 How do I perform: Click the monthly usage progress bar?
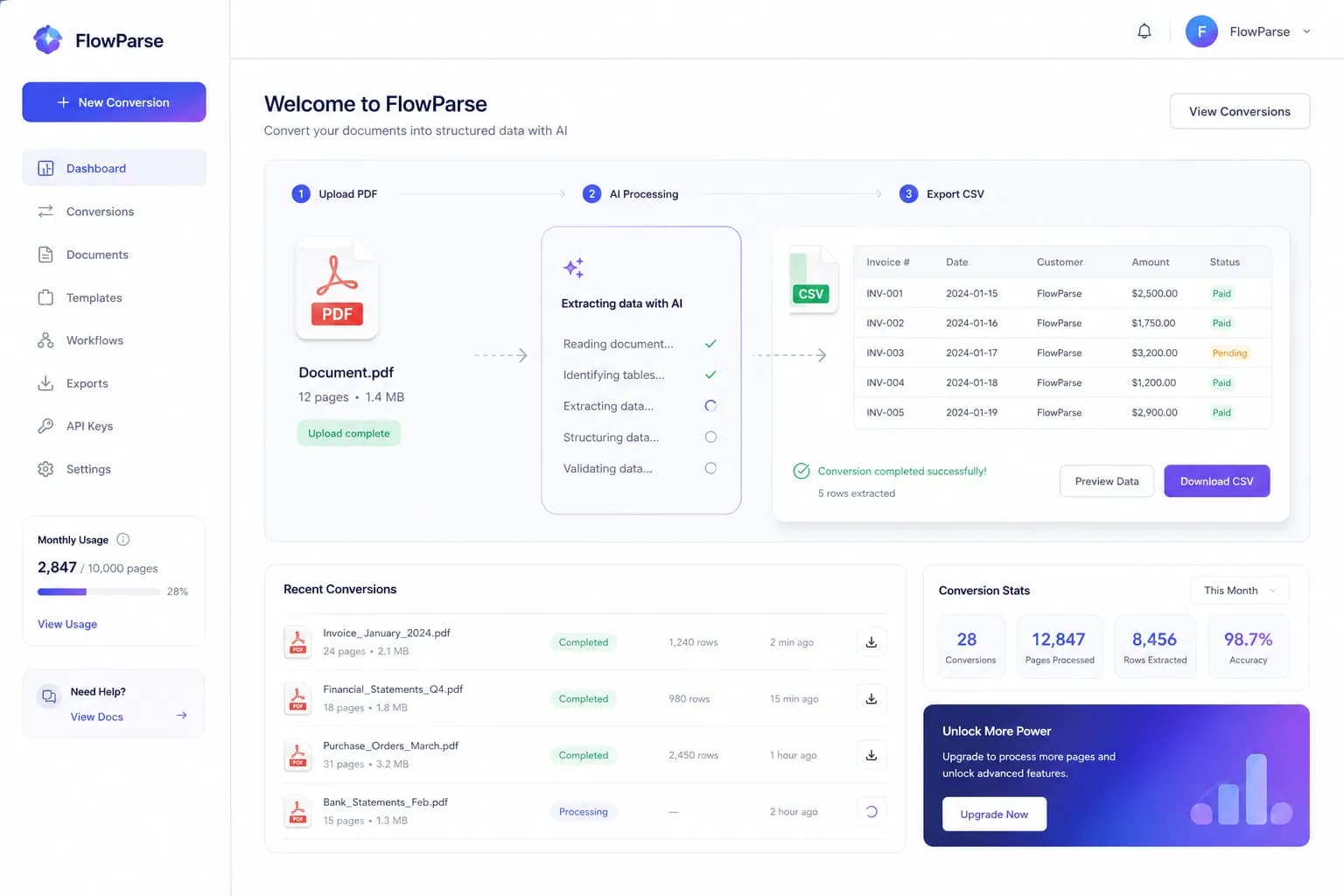coord(98,592)
